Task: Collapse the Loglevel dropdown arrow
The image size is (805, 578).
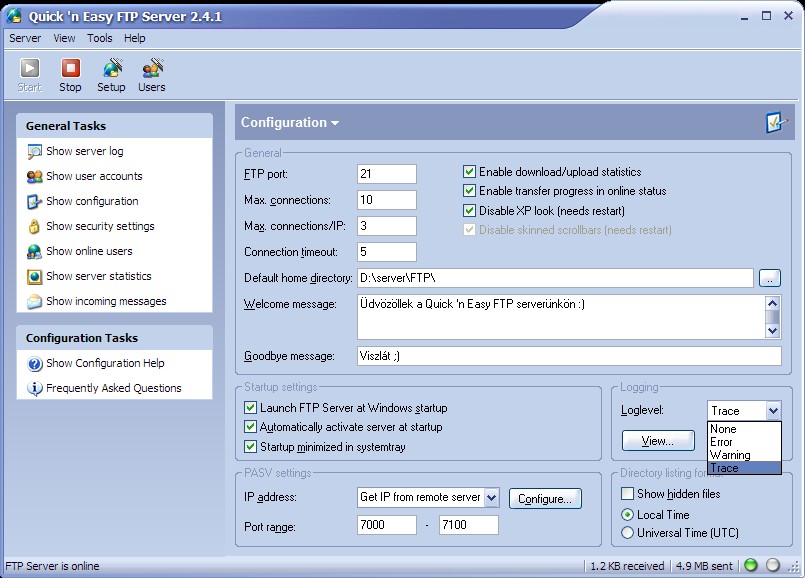Action: pos(773,411)
